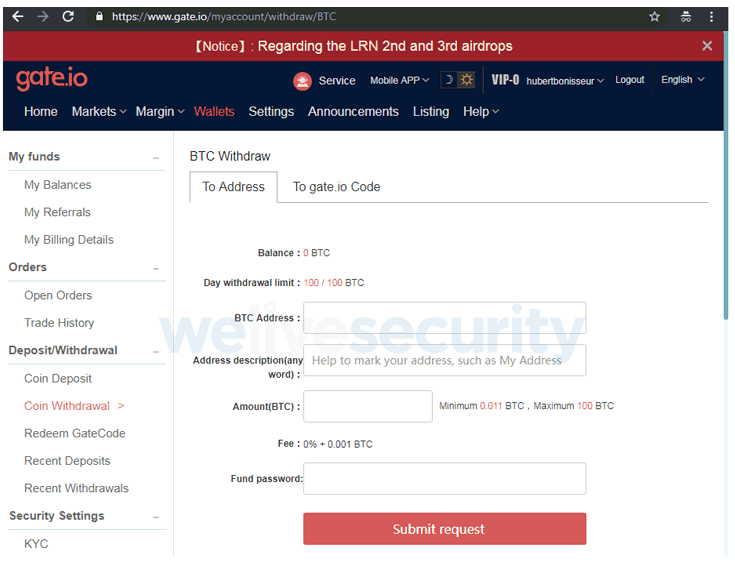Collapse the Orders section

click(x=156, y=269)
